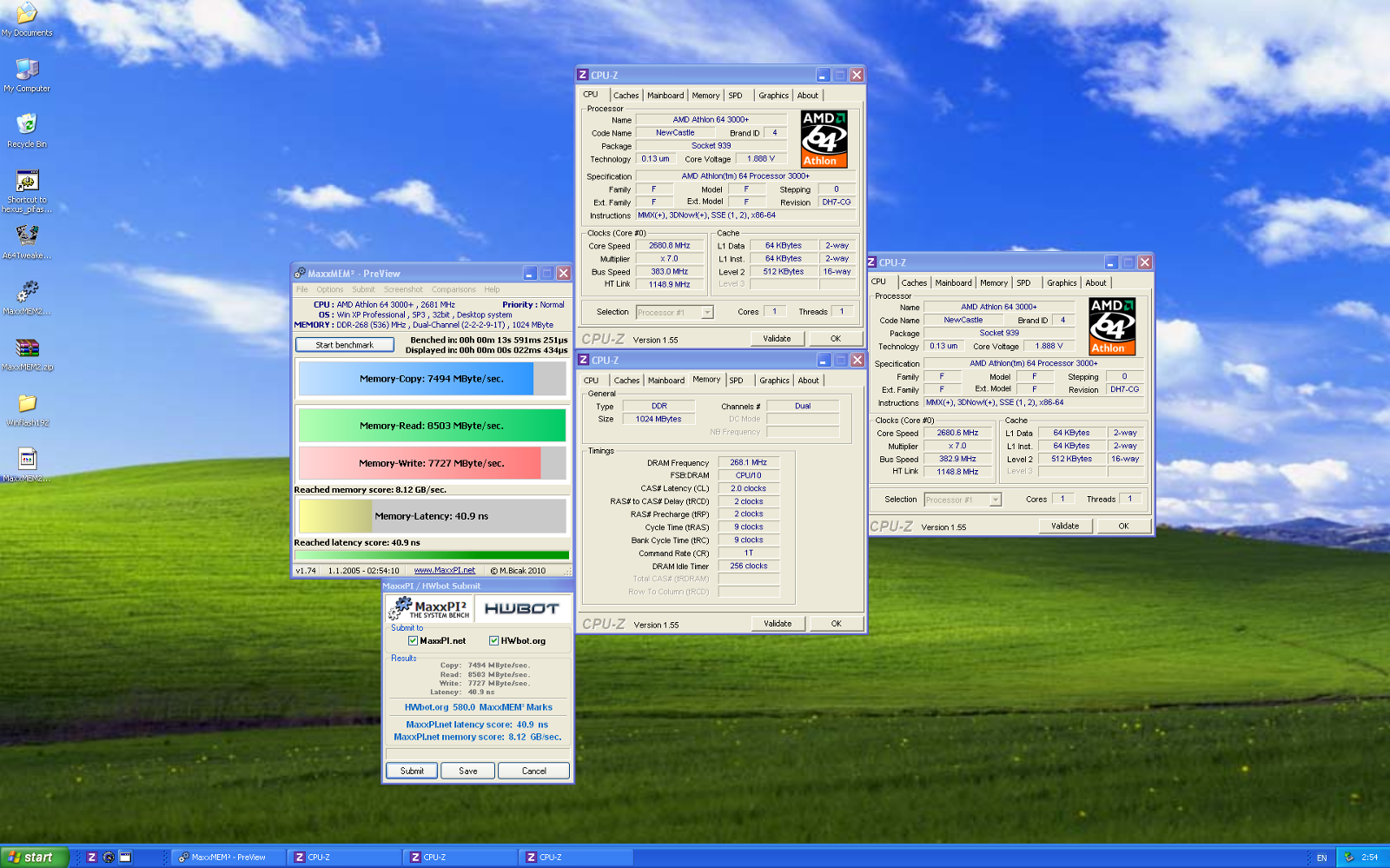
Task: Switch to Caches tab in top CPU-Z window
Action: tap(625, 96)
